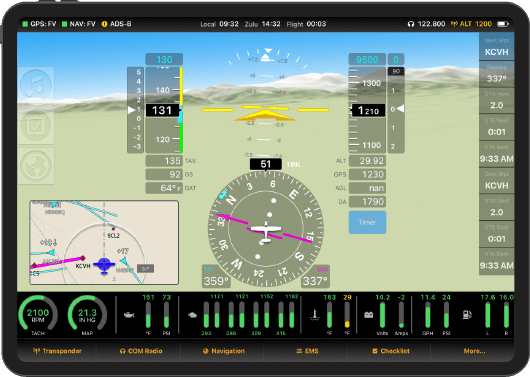The width and height of the screenshot is (530, 377).
Task: Tap the More... tab
Action: (474, 351)
